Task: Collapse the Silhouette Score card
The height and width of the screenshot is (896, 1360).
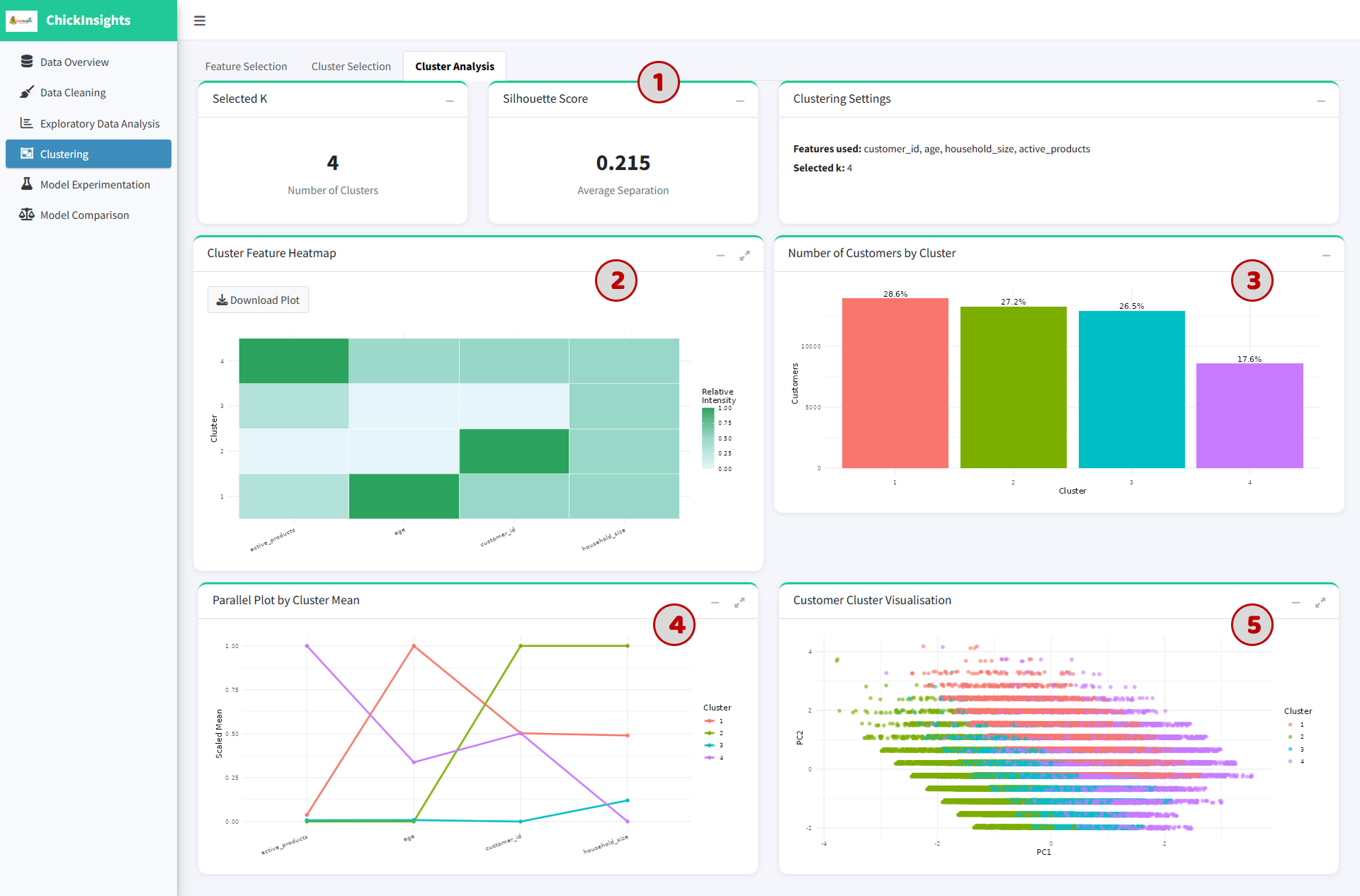Action: click(740, 101)
